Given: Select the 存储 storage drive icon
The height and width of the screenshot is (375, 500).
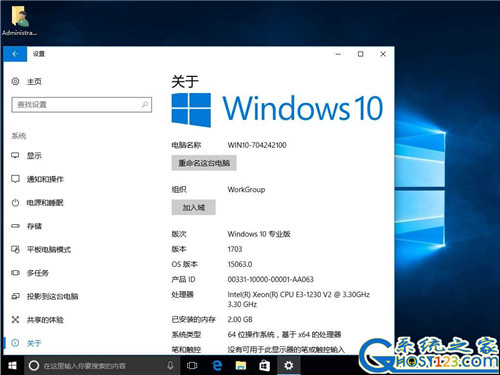Looking at the screenshot, I should [15, 226].
